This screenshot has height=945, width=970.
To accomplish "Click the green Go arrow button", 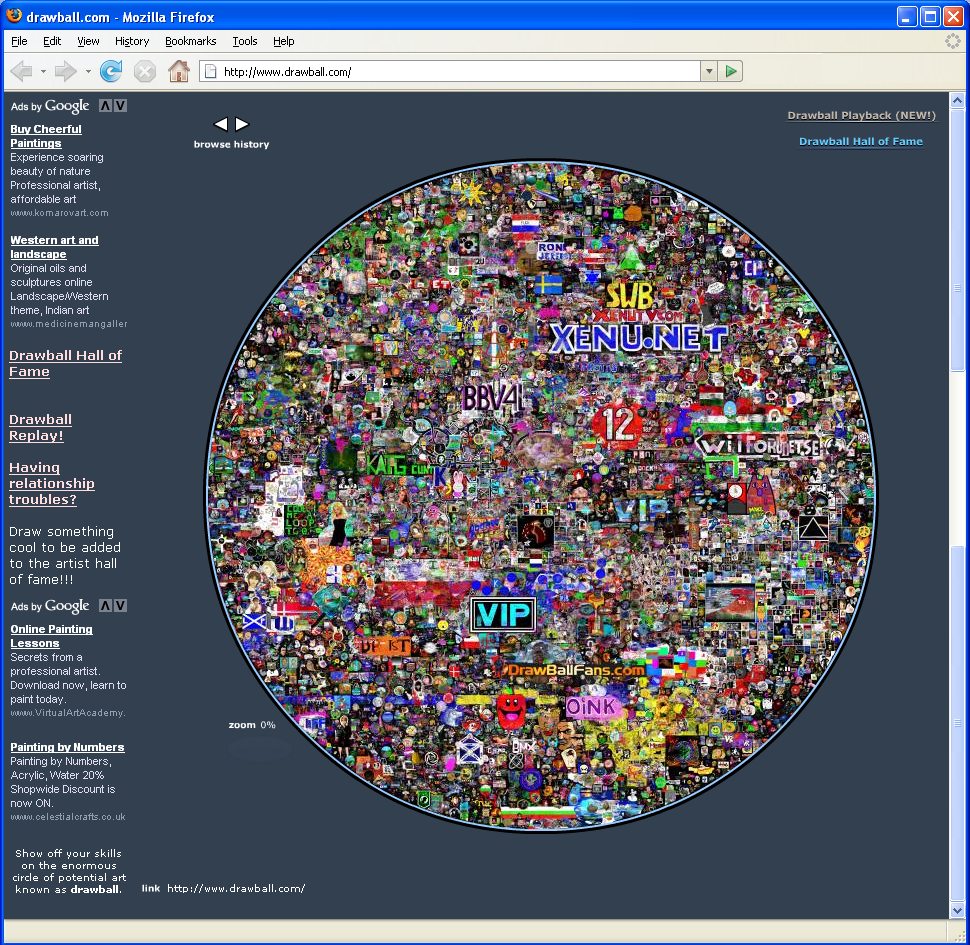I will (731, 72).
